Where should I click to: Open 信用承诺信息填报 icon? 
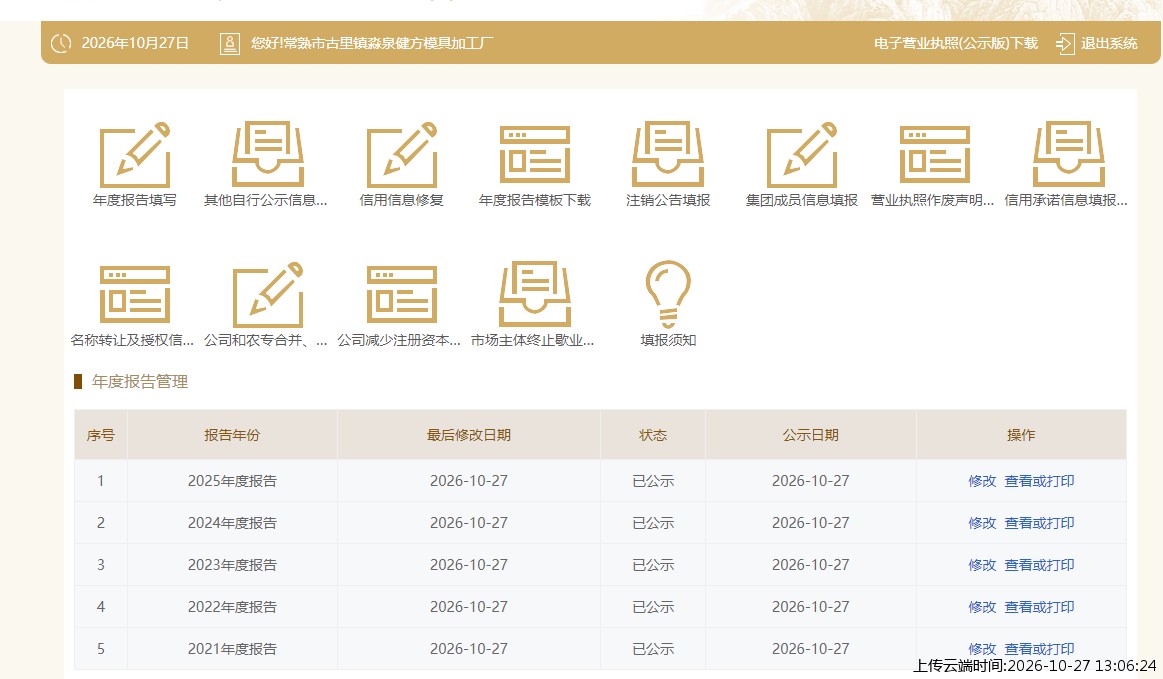click(1069, 154)
